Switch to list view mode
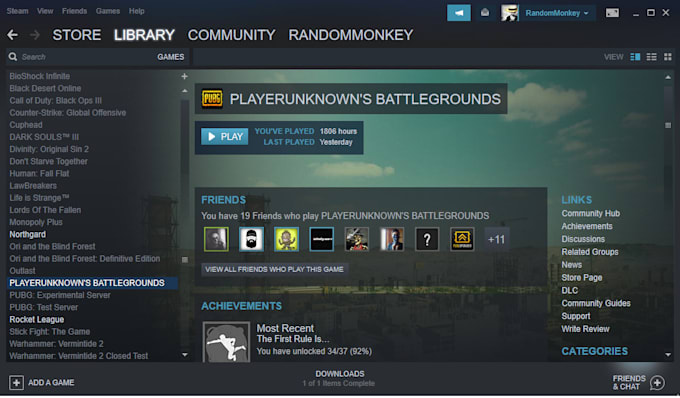 pos(651,57)
